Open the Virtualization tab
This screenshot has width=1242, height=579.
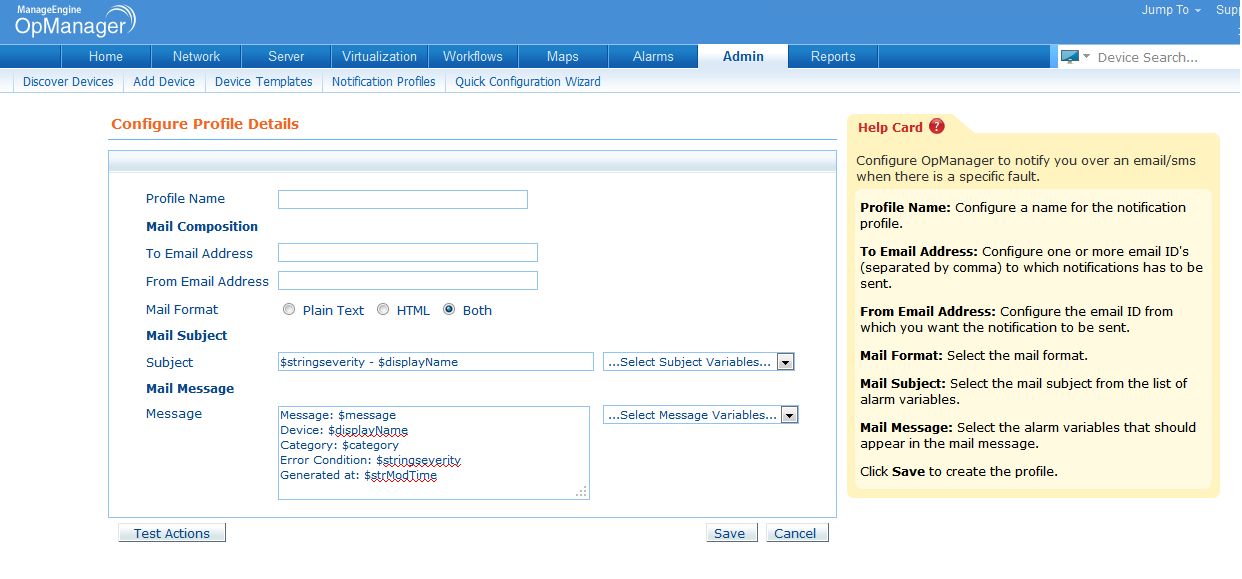click(x=380, y=56)
